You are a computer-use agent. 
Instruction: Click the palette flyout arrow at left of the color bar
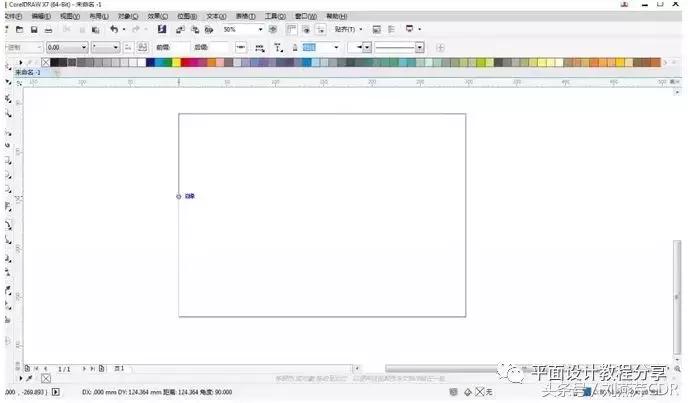[21, 62]
